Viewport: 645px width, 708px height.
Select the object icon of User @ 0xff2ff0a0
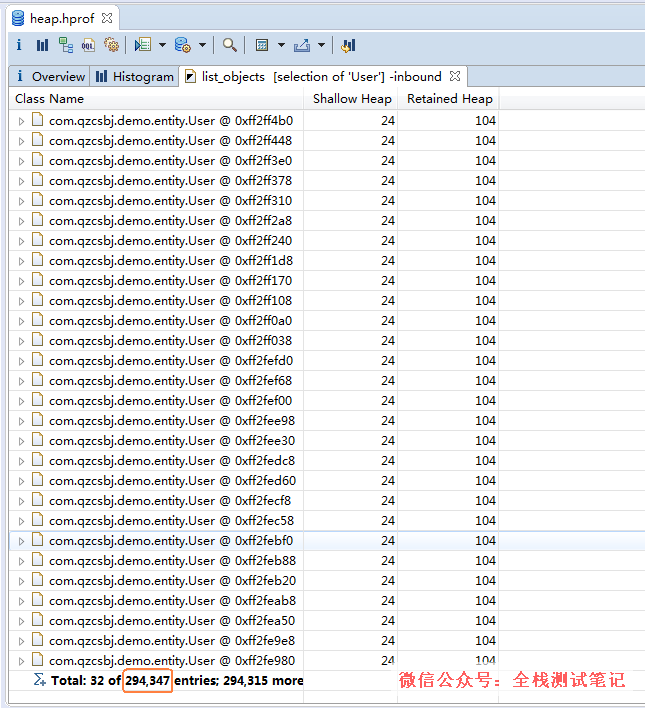(x=37, y=320)
